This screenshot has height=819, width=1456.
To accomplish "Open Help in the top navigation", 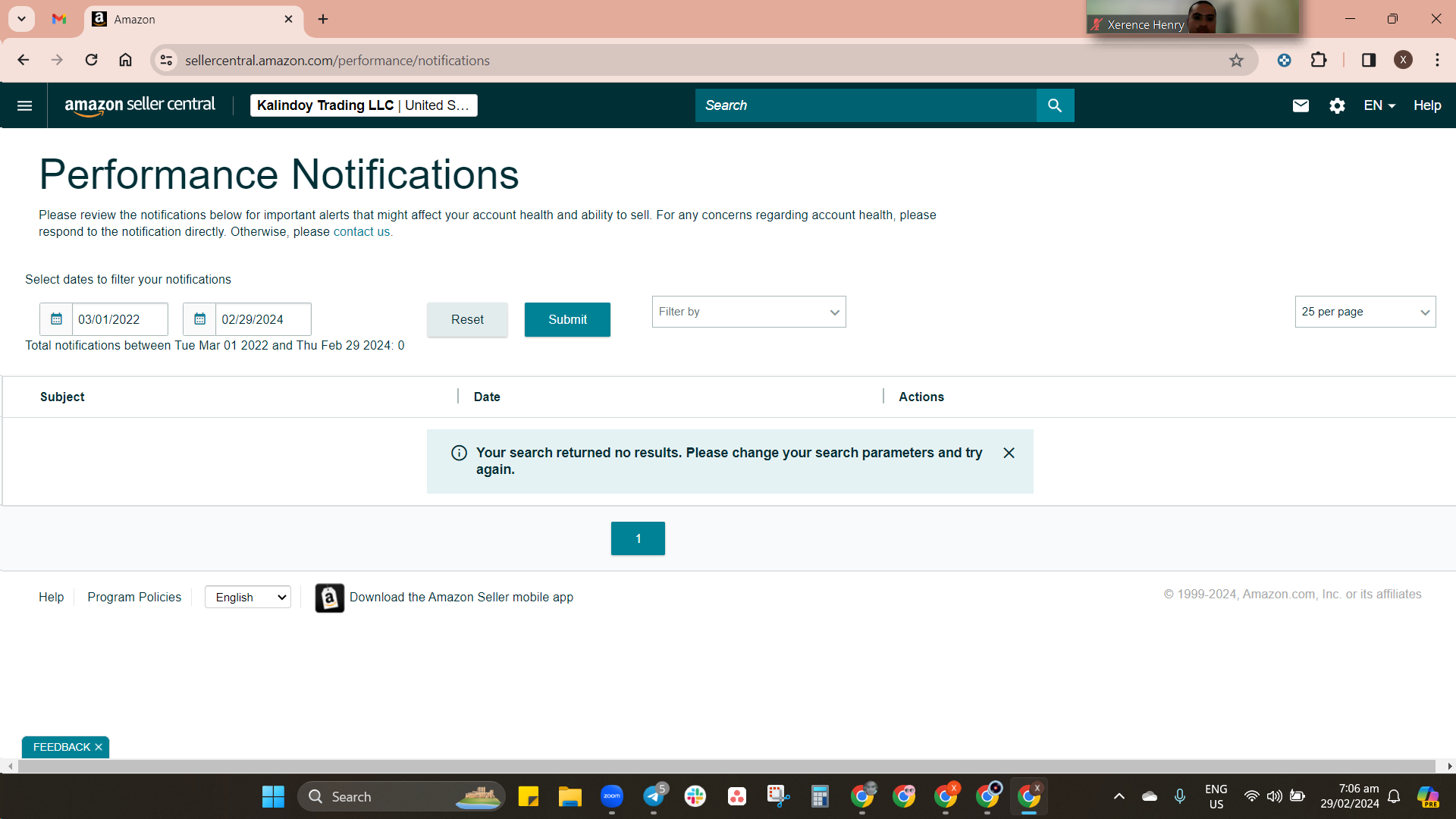I will (x=1427, y=105).
